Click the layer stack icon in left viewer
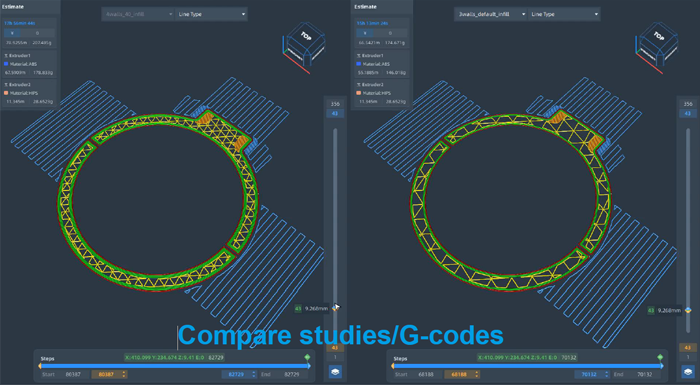Viewport: 700px width, 385px height. coord(335,372)
